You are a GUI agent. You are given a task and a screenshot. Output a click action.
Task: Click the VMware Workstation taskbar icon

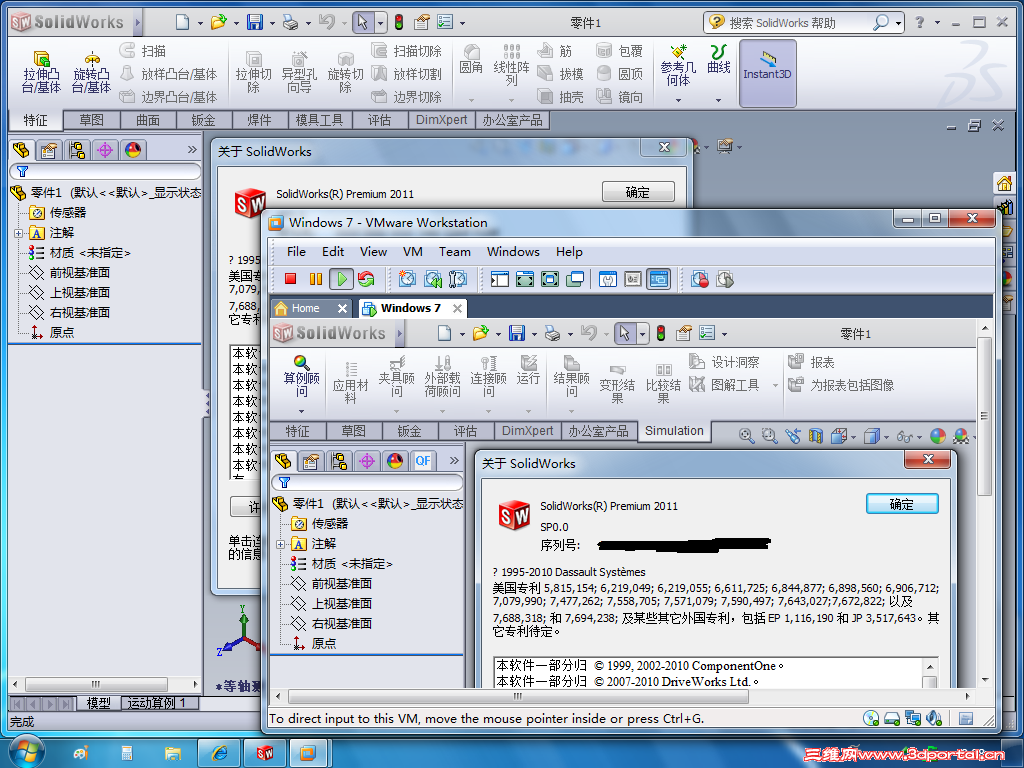click(308, 753)
